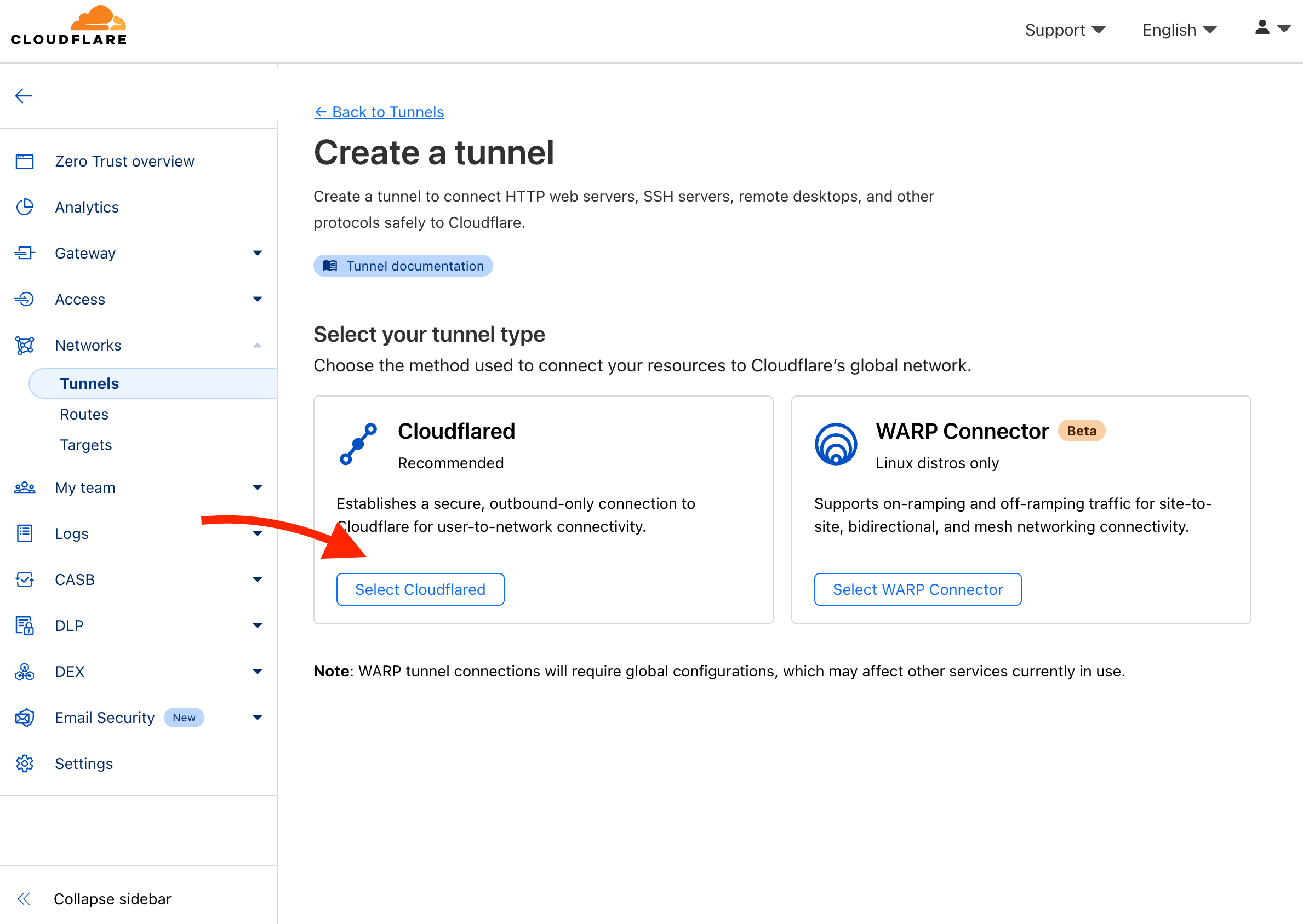This screenshot has height=924, width=1303.
Task: Open the user account profile menu
Action: pyautogui.click(x=1272, y=28)
